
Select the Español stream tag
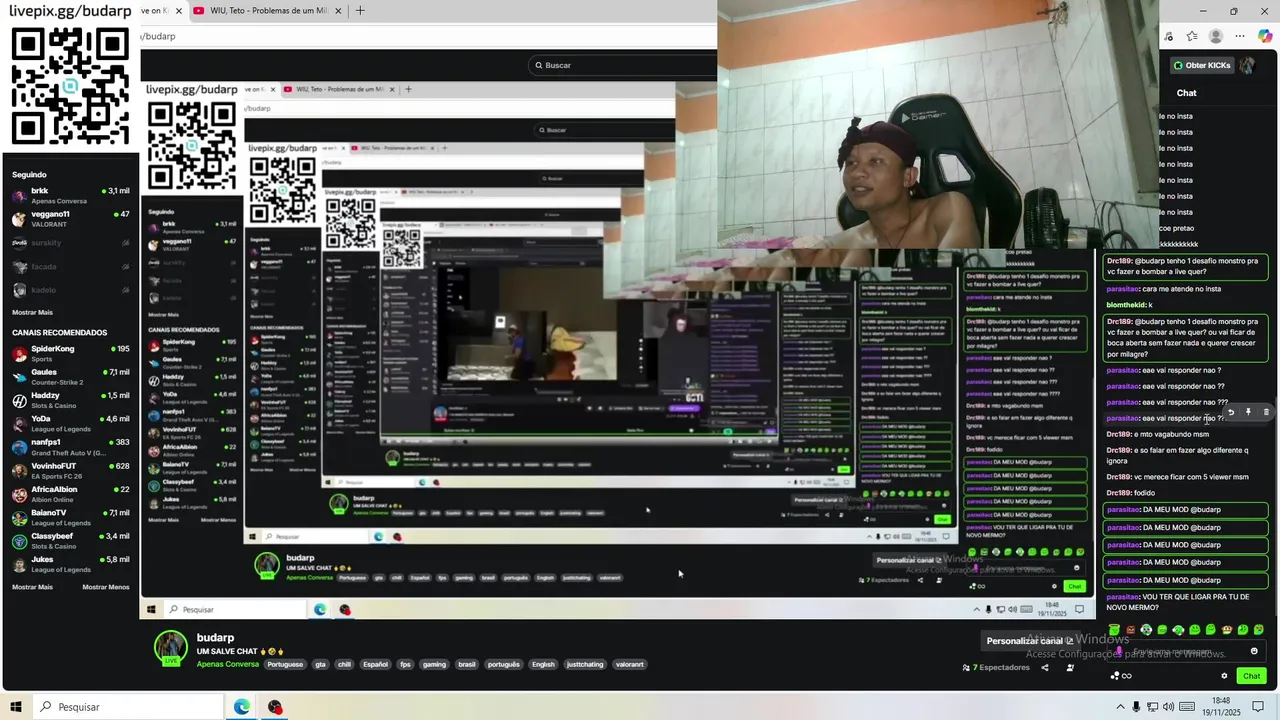375,664
